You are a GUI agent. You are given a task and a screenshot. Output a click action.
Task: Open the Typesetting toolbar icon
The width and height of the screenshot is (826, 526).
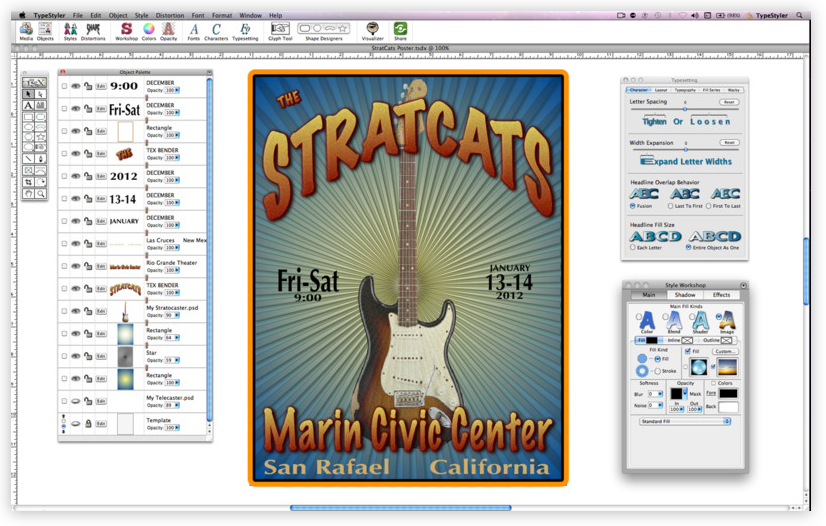click(245, 31)
